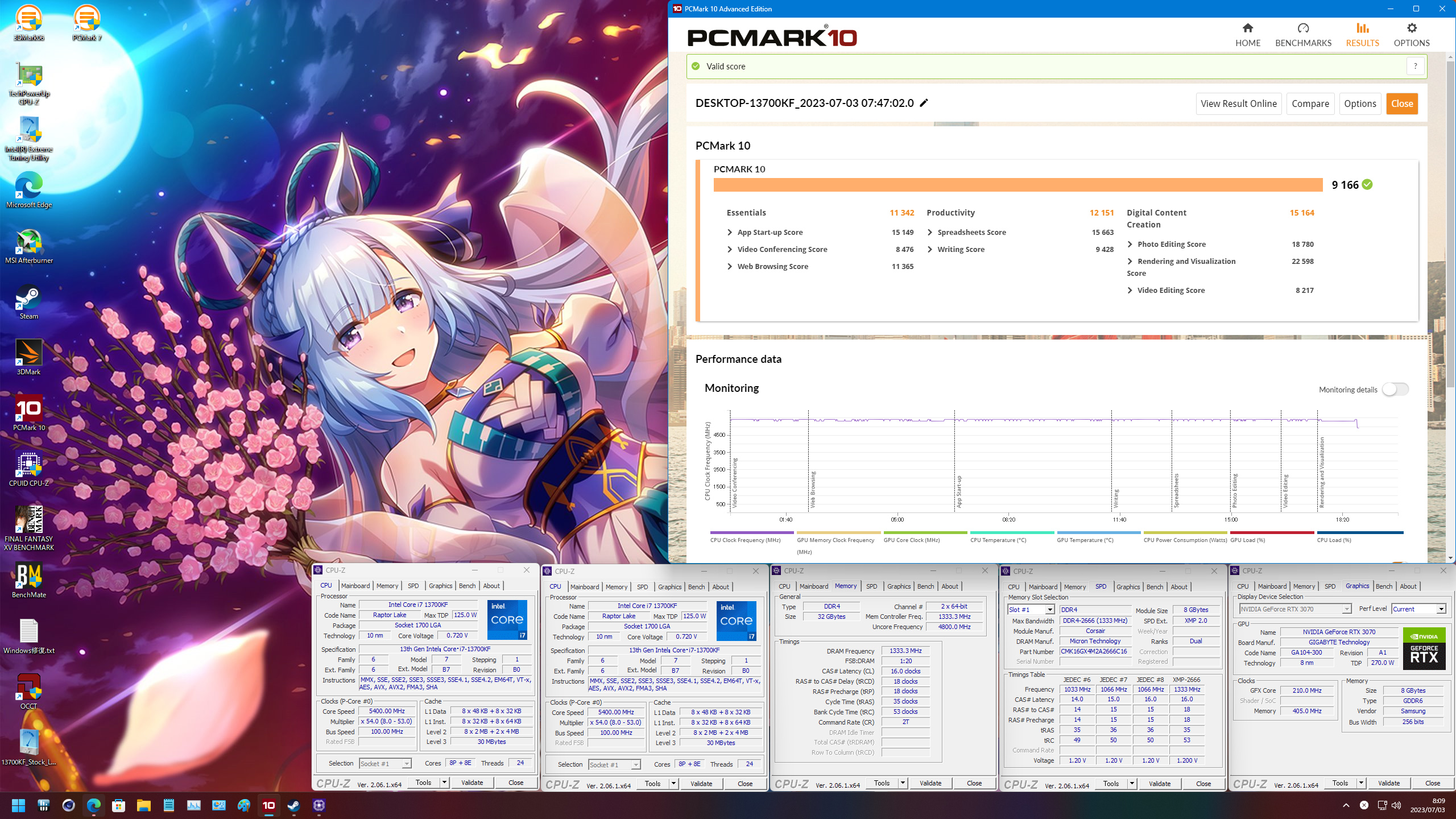Switch to Steam in the taskbar

(293, 805)
